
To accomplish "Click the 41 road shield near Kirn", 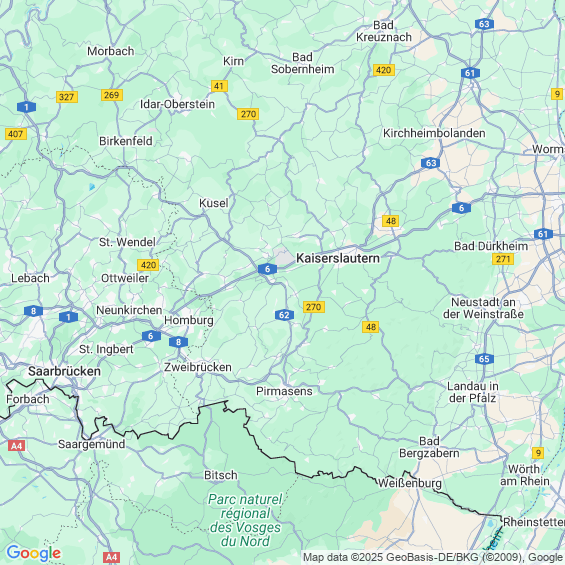I will tap(219, 86).
